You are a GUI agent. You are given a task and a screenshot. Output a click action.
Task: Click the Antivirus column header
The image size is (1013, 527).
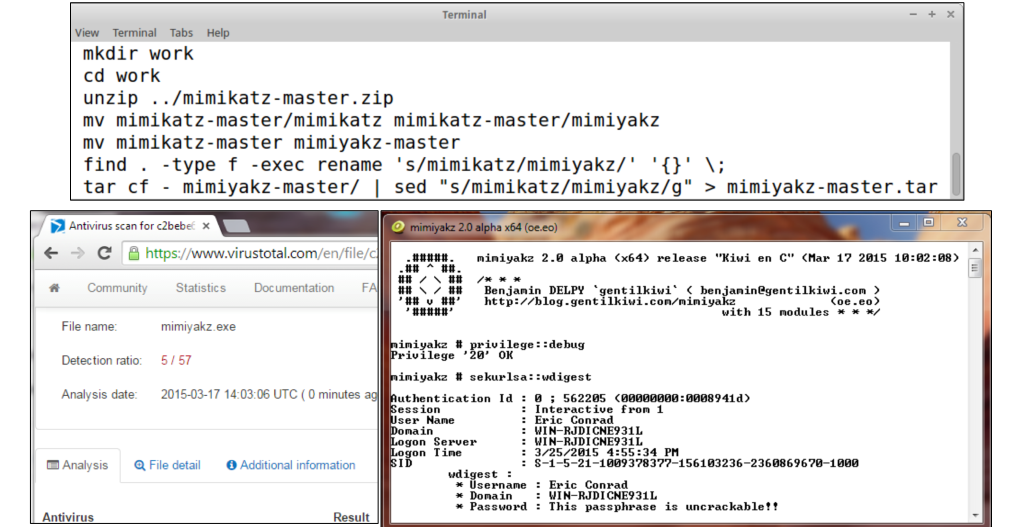68,517
